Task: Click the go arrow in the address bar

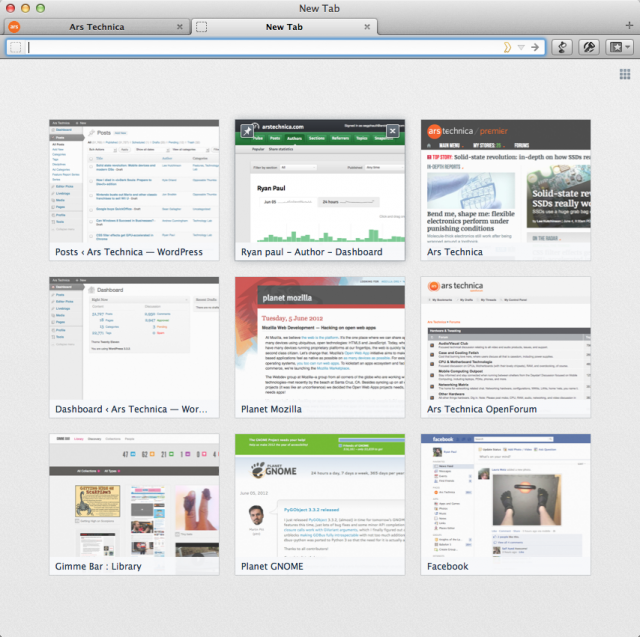Action: pos(535,47)
